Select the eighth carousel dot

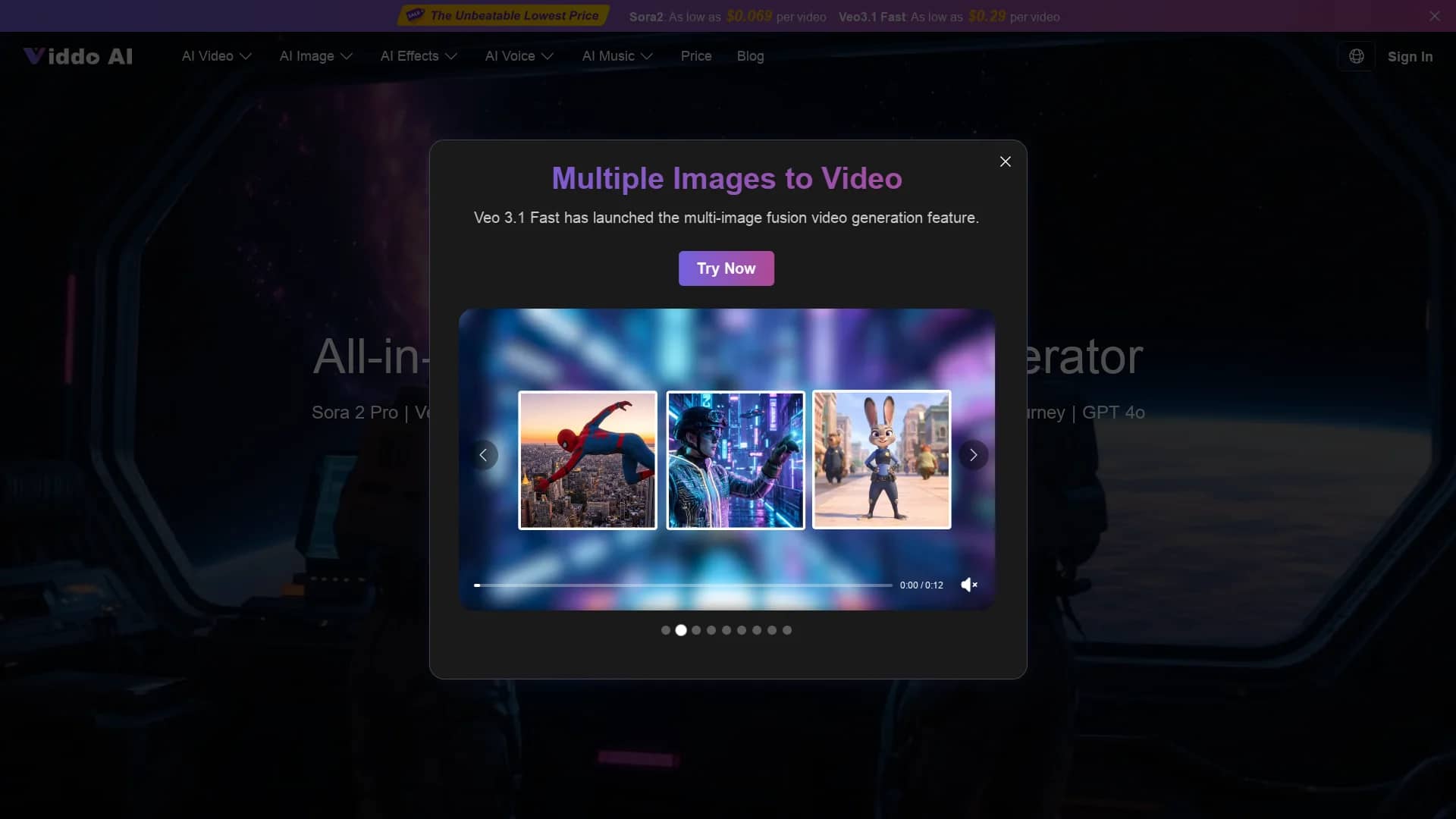[772, 630]
